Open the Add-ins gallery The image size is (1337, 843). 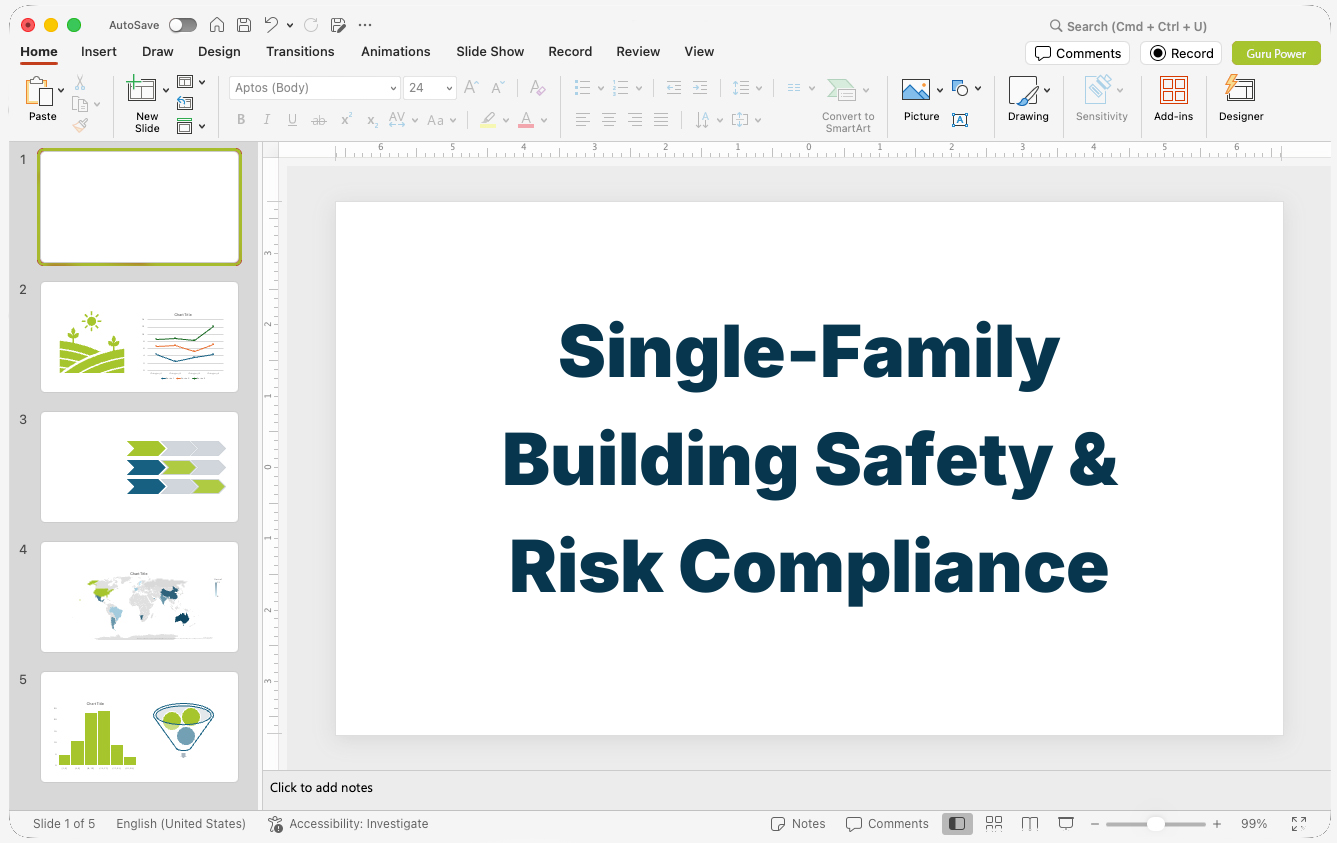(x=1173, y=99)
